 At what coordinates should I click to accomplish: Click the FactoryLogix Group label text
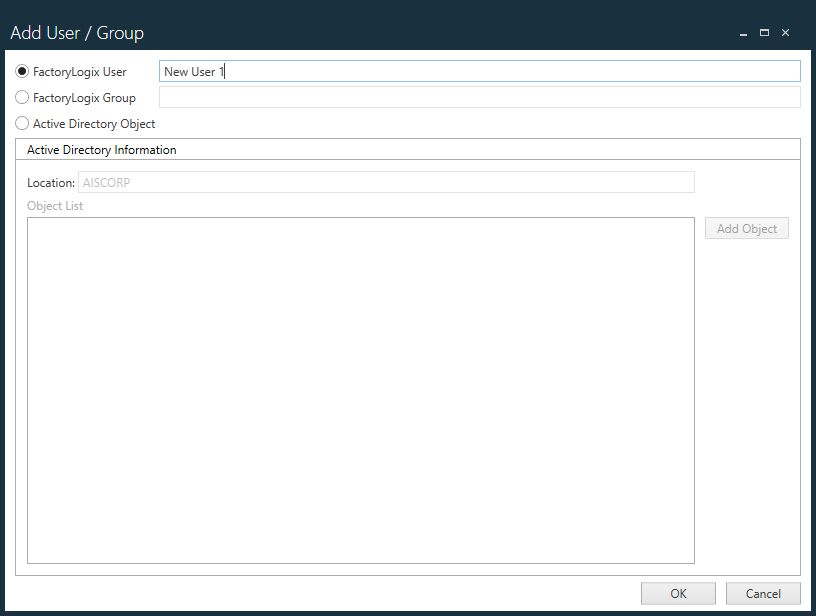pos(84,97)
